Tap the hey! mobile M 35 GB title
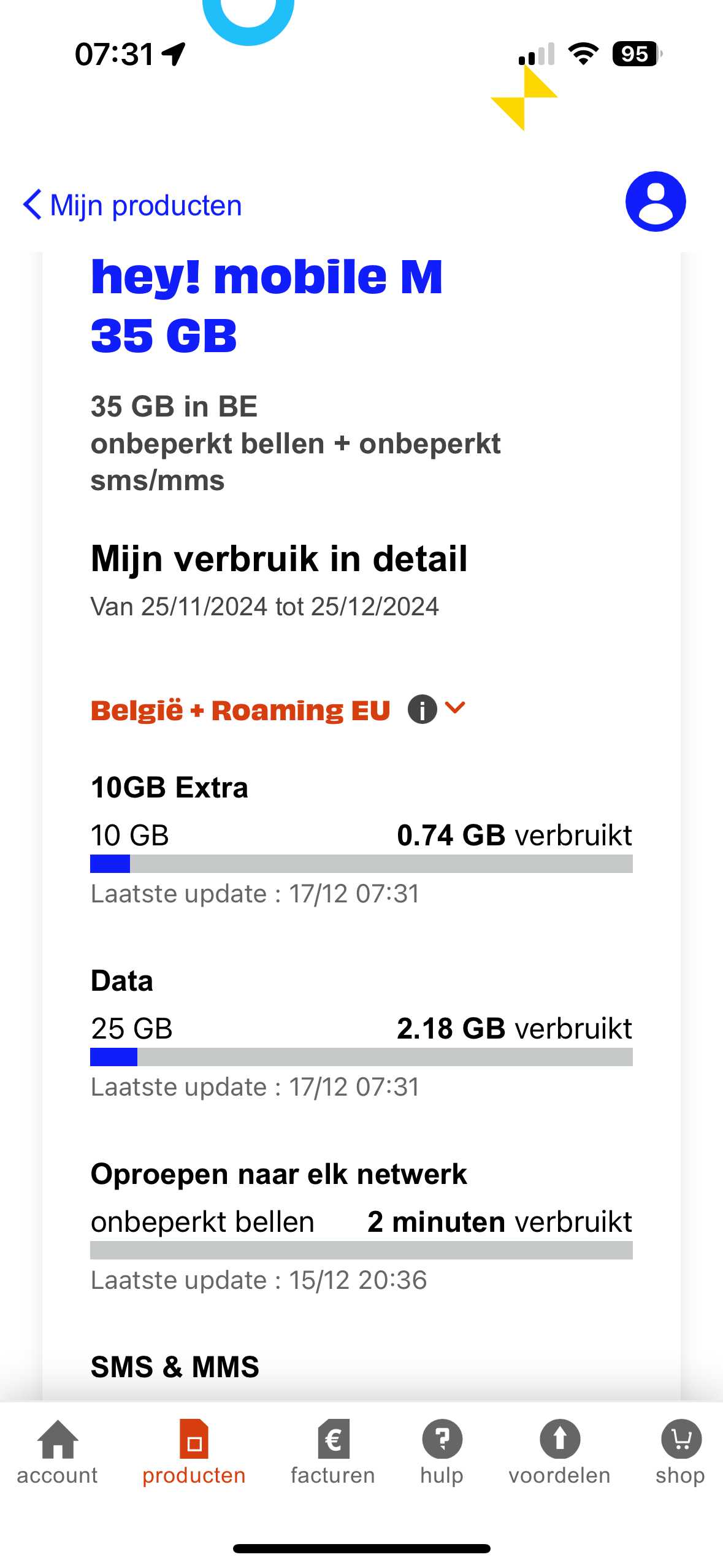 266,306
